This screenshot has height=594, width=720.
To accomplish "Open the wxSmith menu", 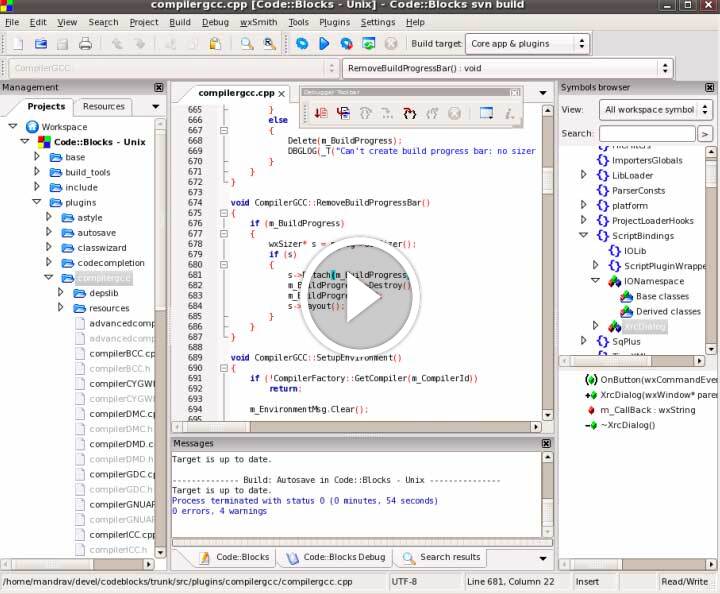I will tap(258, 22).
